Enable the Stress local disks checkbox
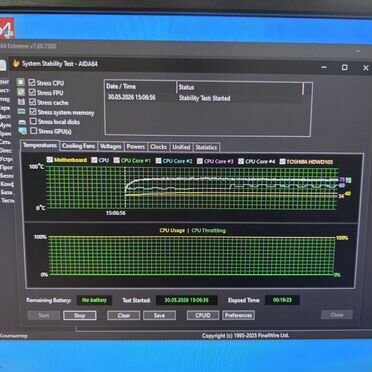372x372 pixels. coord(33,121)
